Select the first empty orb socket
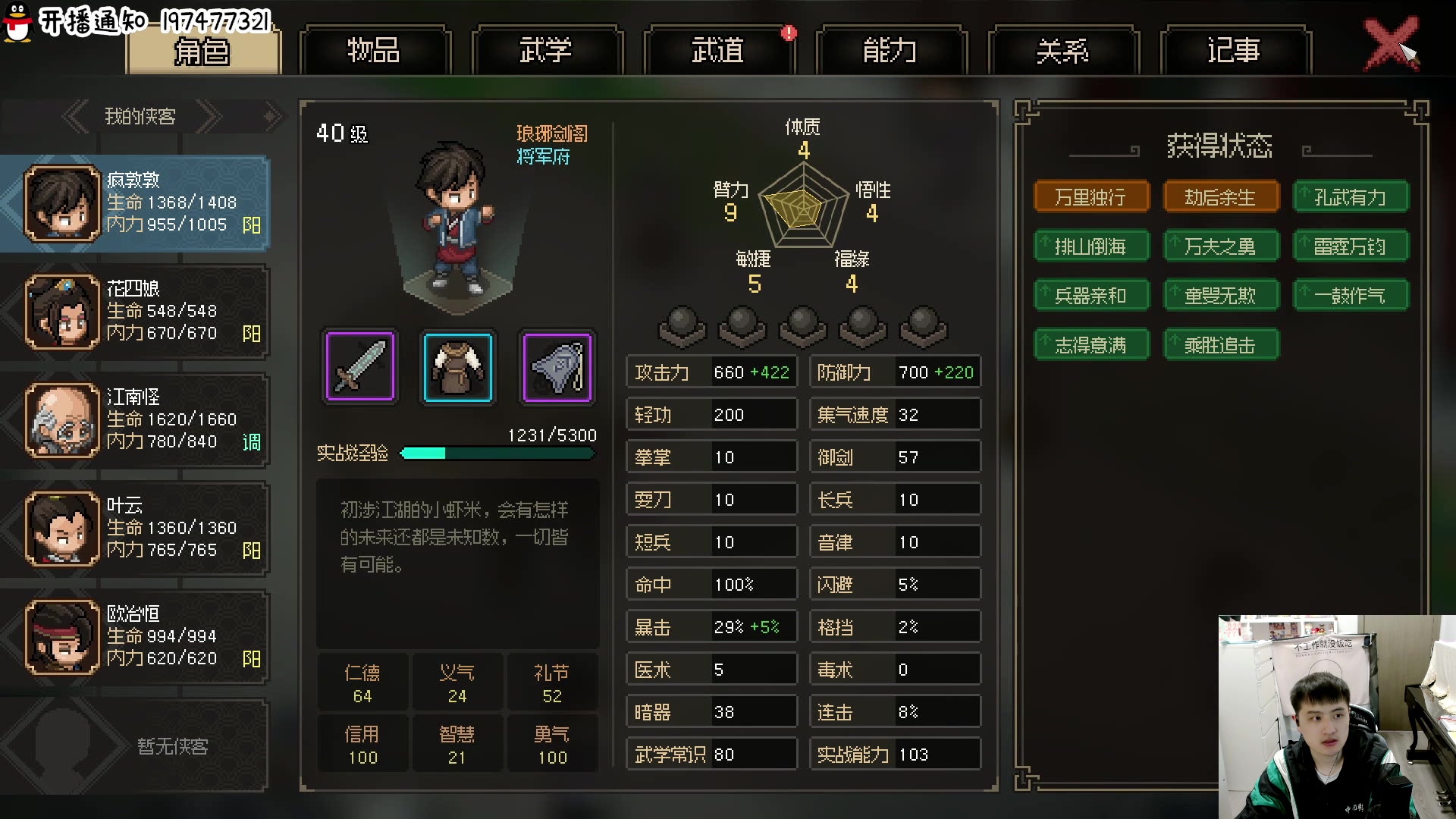The image size is (1456, 819). 682,326
